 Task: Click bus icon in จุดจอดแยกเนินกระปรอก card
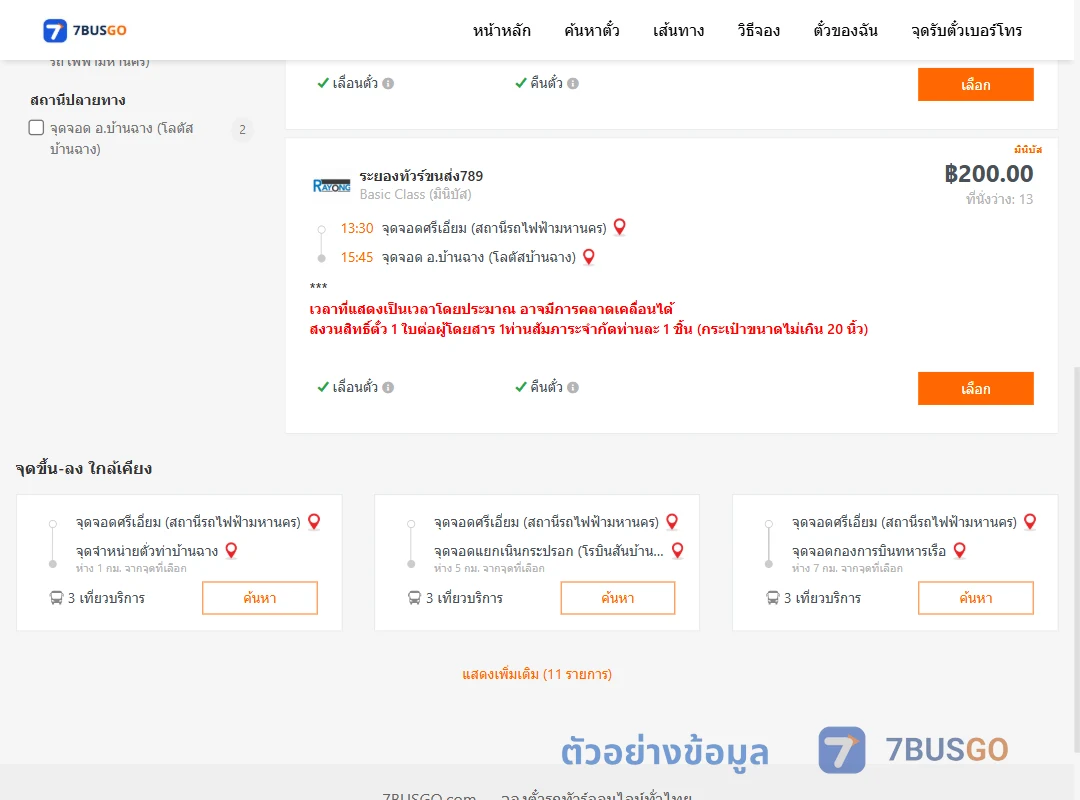[415, 597]
